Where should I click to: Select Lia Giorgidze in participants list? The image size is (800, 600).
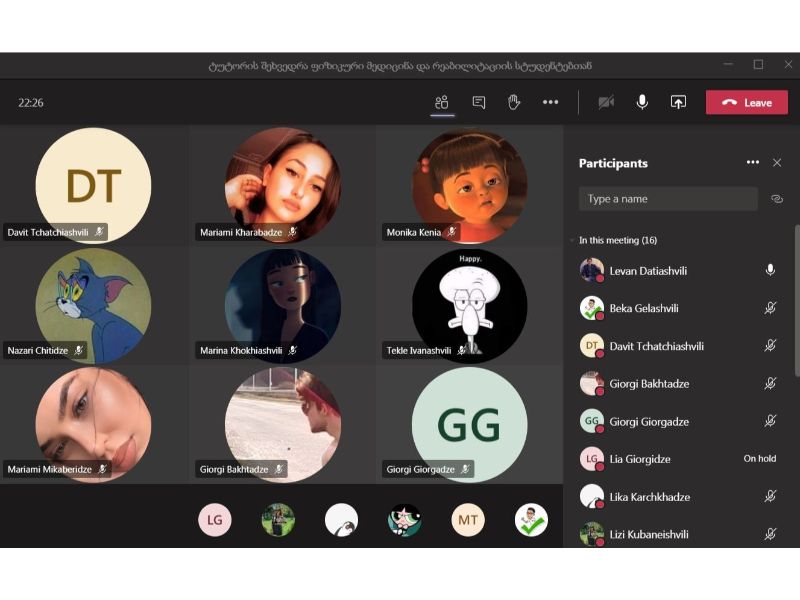[x=679, y=459]
